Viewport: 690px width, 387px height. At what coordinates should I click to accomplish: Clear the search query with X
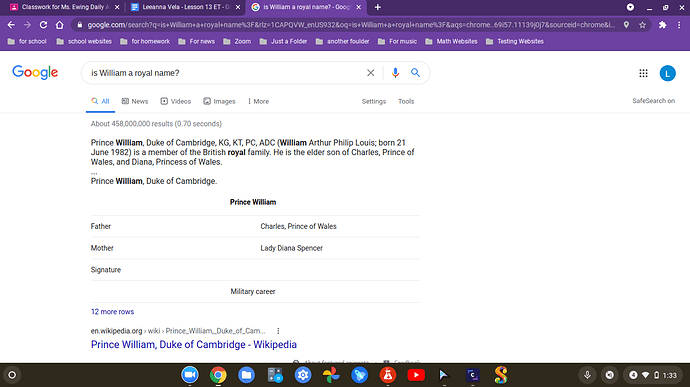coord(371,73)
